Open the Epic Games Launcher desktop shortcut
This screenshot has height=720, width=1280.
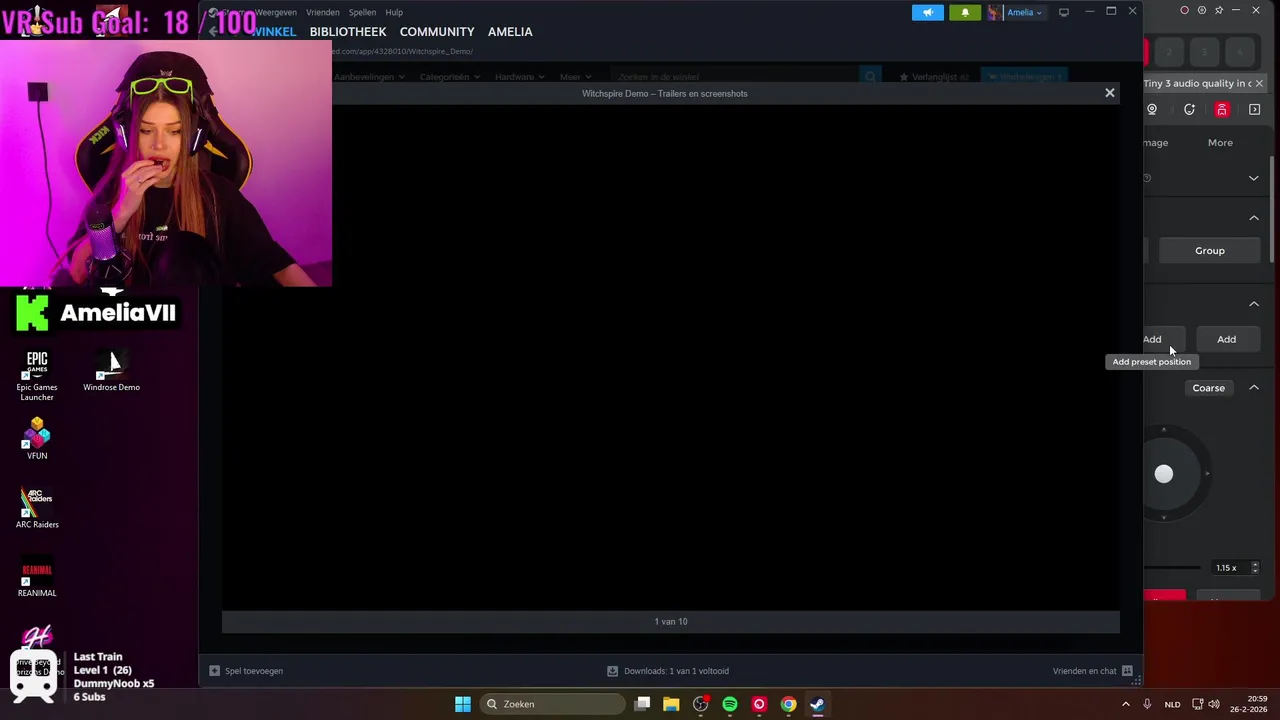tap(37, 375)
